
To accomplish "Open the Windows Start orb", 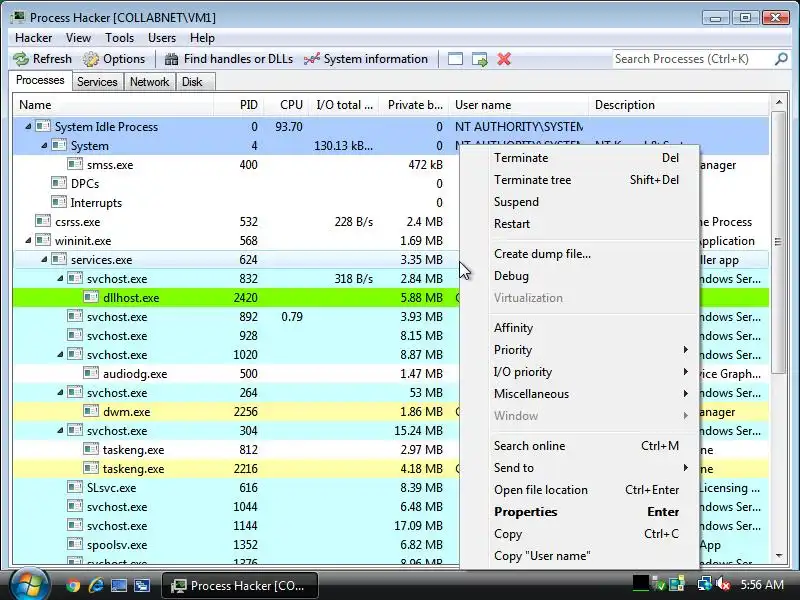I will pyautogui.click(x=30, y=584).
